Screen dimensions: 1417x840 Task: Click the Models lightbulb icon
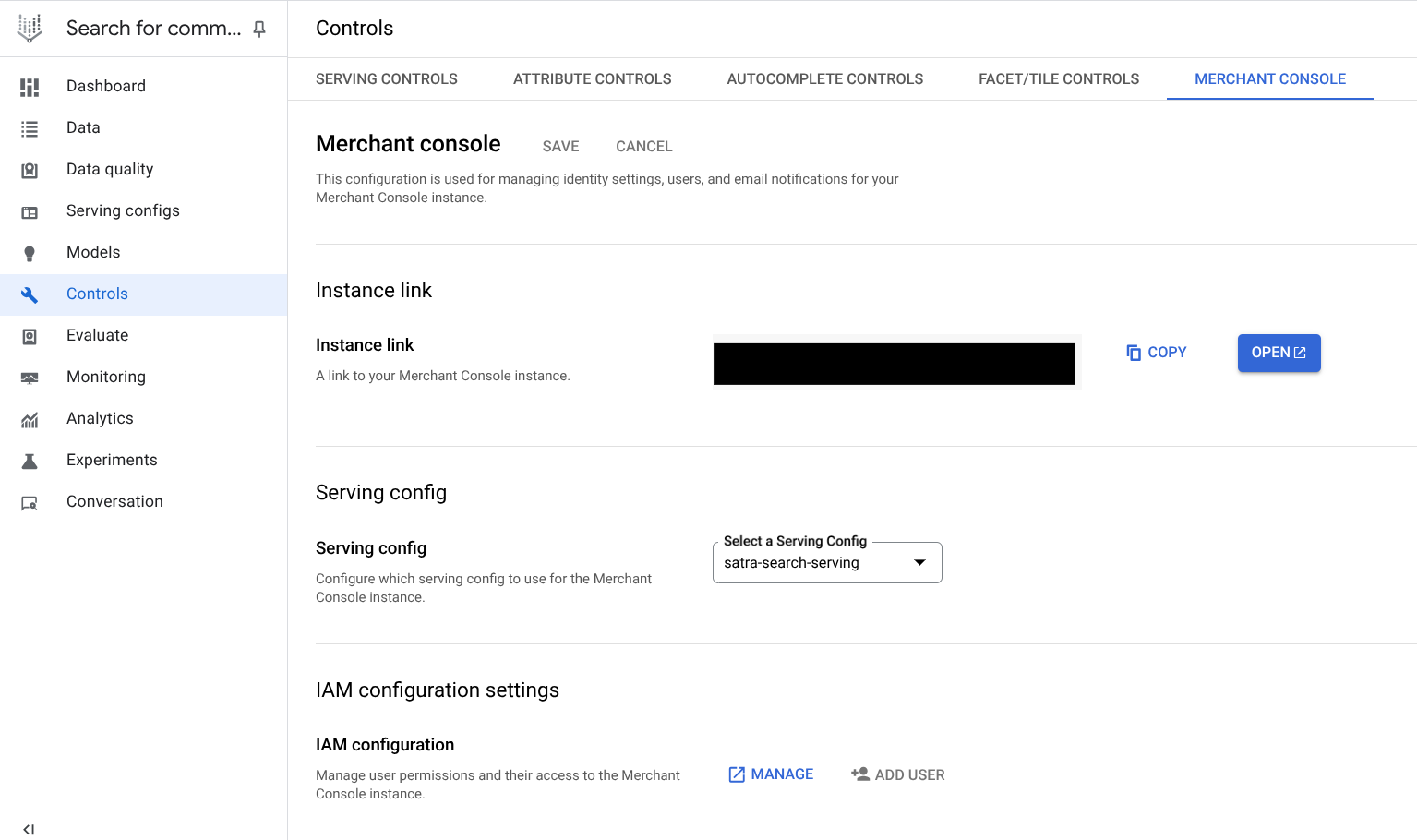pyautogui.click(x=29, y=252)
